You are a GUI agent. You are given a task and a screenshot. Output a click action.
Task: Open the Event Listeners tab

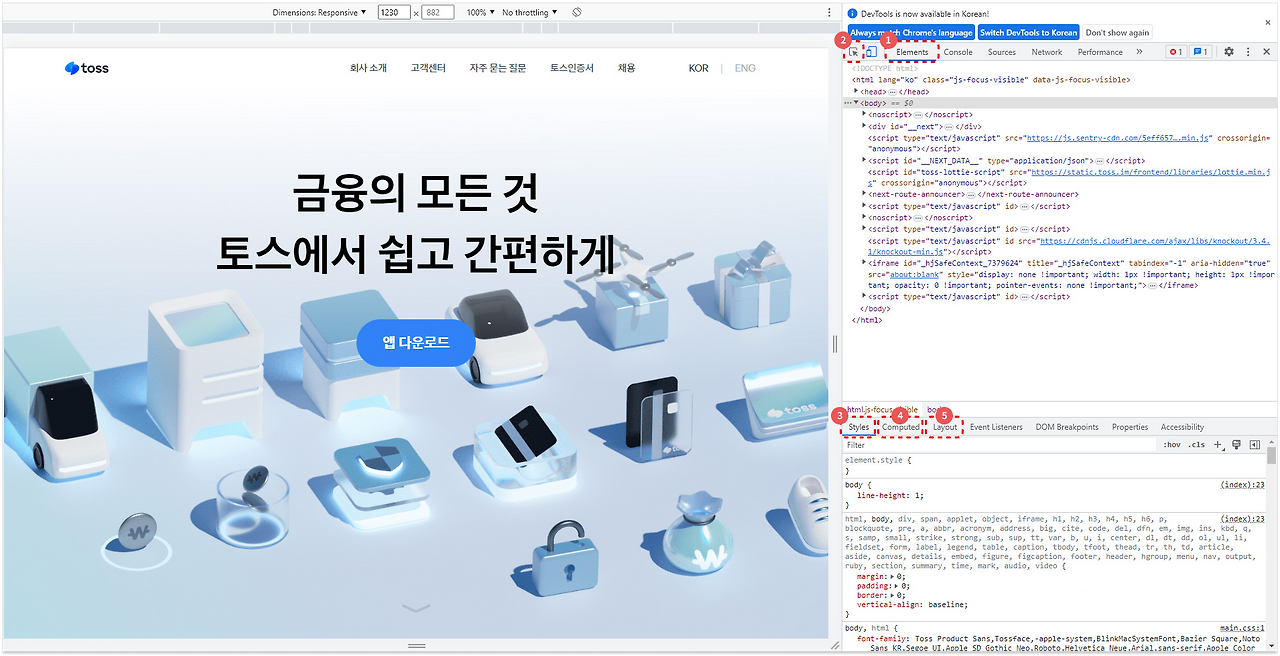pyautogui.click(x=996, y=427)
